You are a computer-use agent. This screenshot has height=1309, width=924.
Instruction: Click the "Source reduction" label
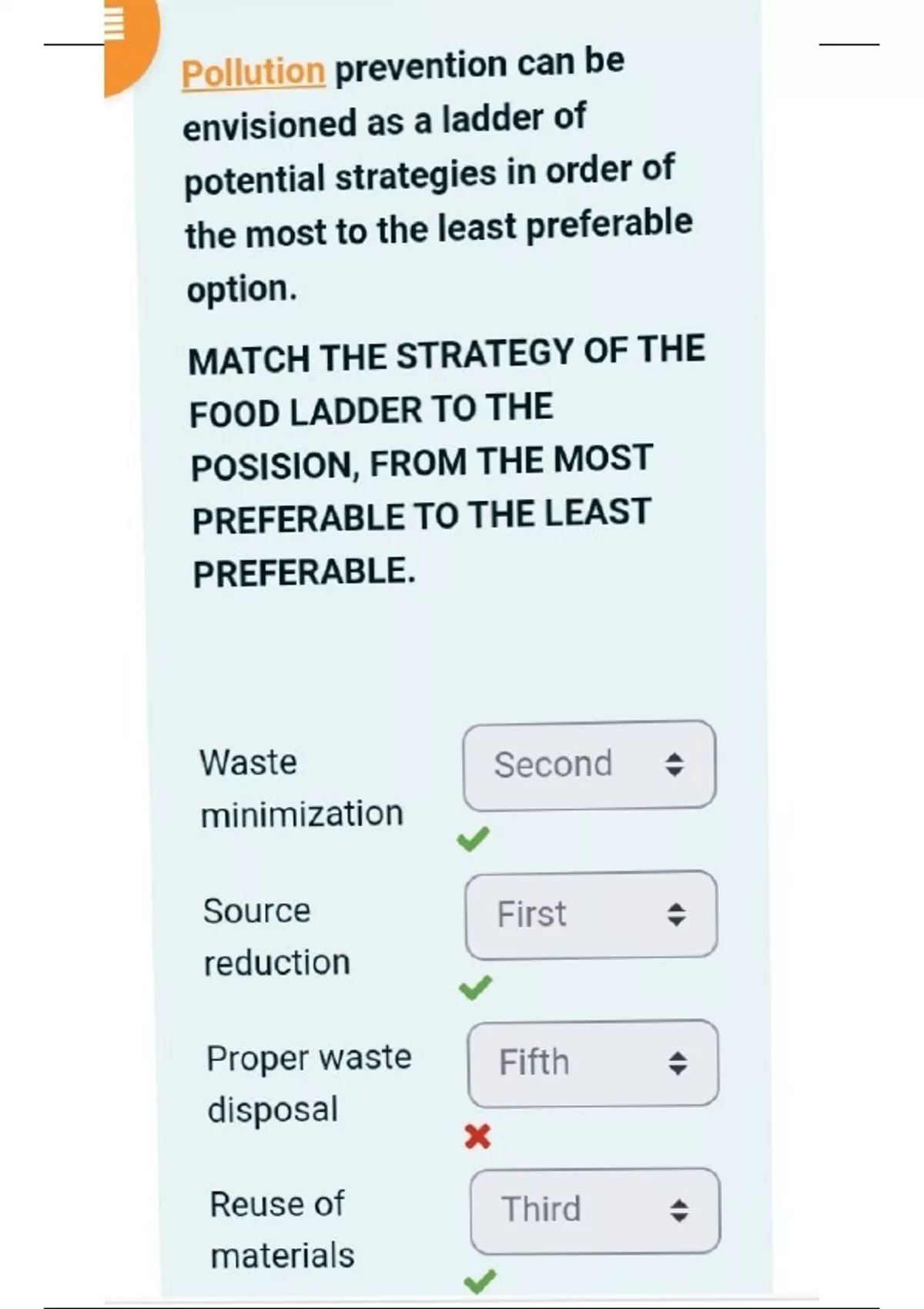(x=276, y=936)
